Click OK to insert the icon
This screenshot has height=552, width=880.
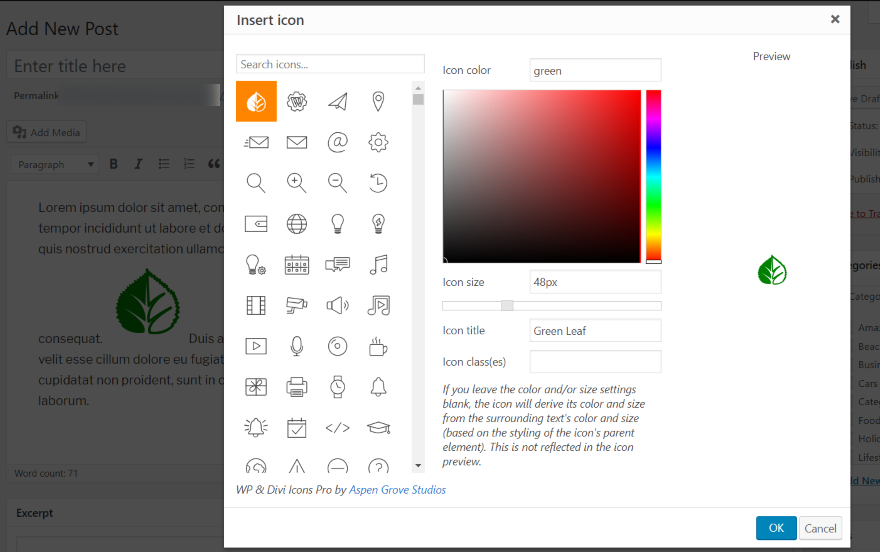click(x=776, y=528)
